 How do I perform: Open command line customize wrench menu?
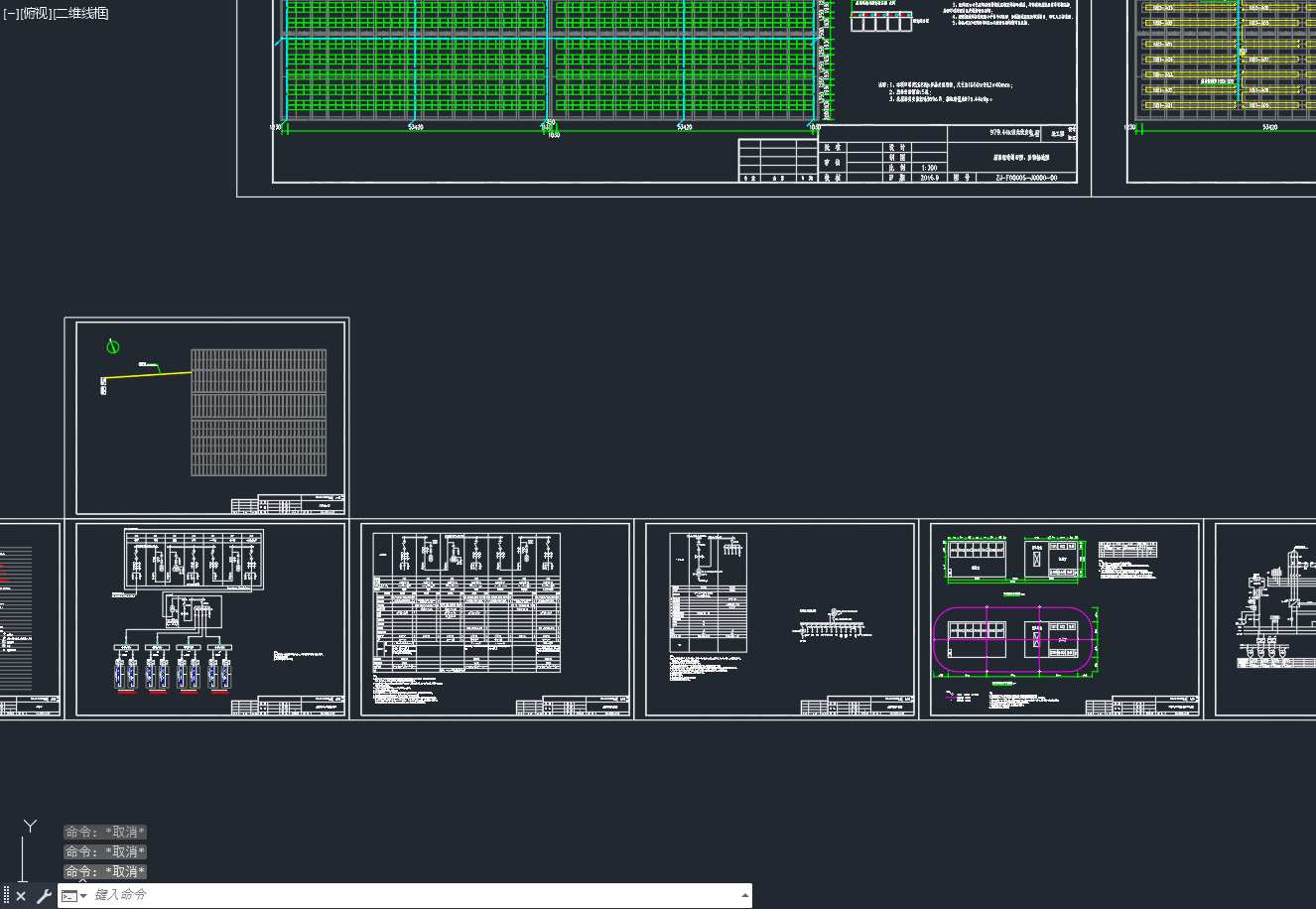pos(44,896)
